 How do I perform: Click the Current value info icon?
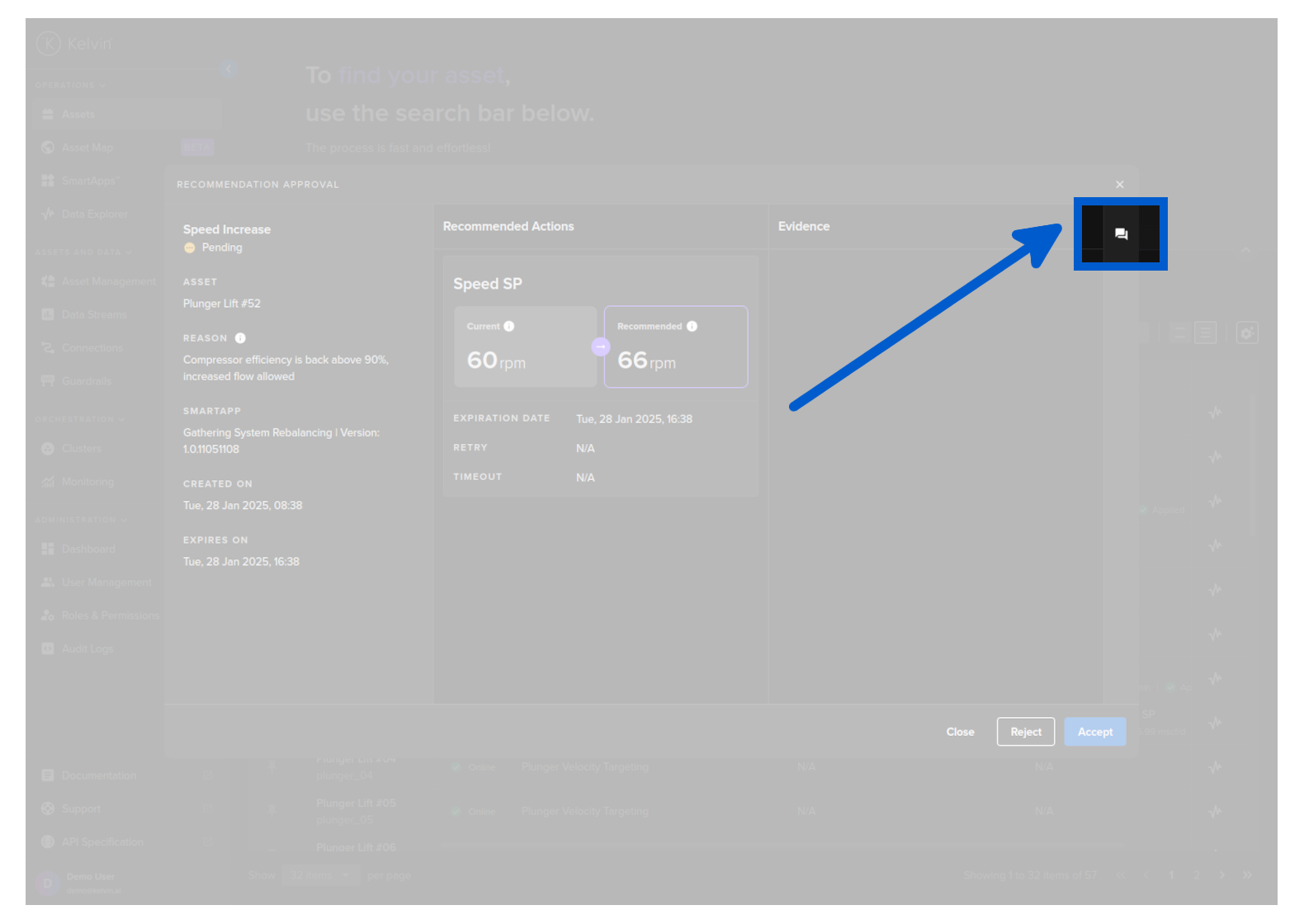click(509, 327)
